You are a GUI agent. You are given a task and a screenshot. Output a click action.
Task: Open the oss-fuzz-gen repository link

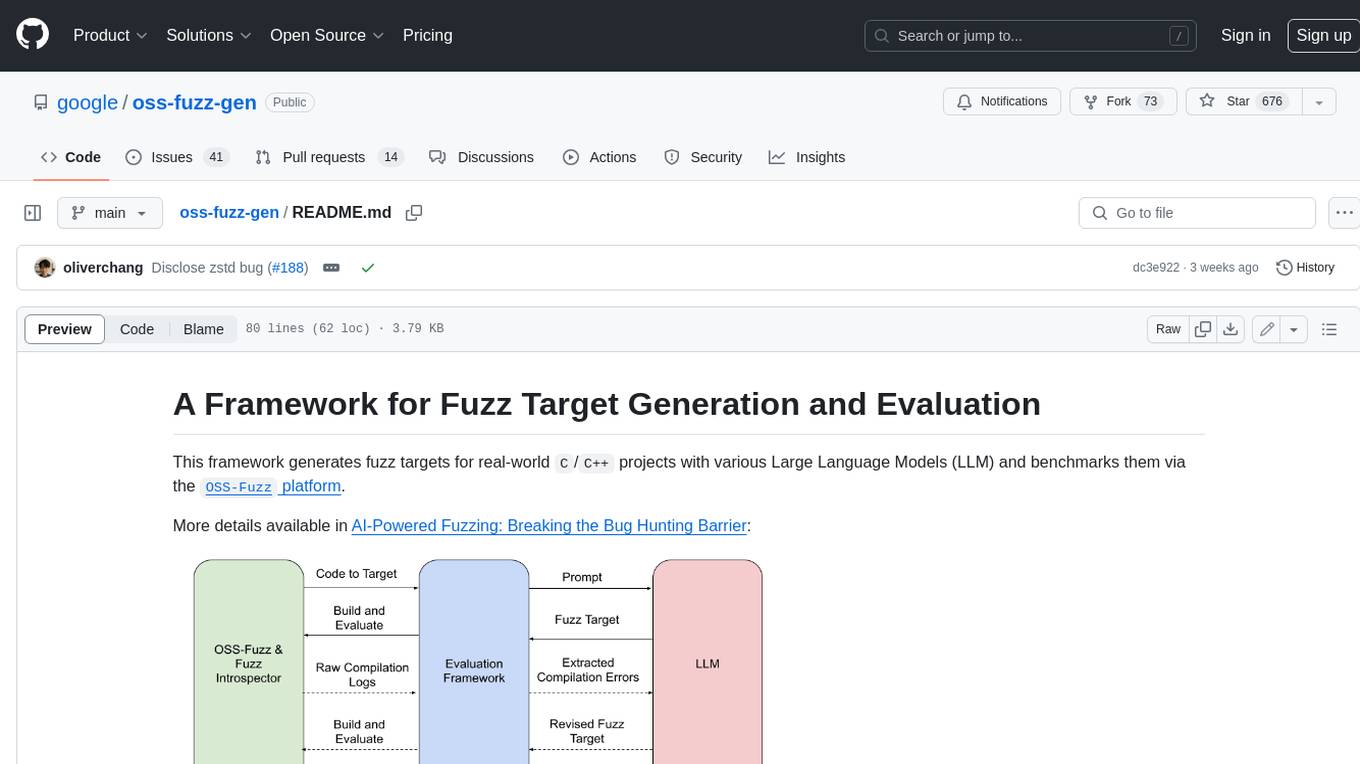click(x=194, y=102)
